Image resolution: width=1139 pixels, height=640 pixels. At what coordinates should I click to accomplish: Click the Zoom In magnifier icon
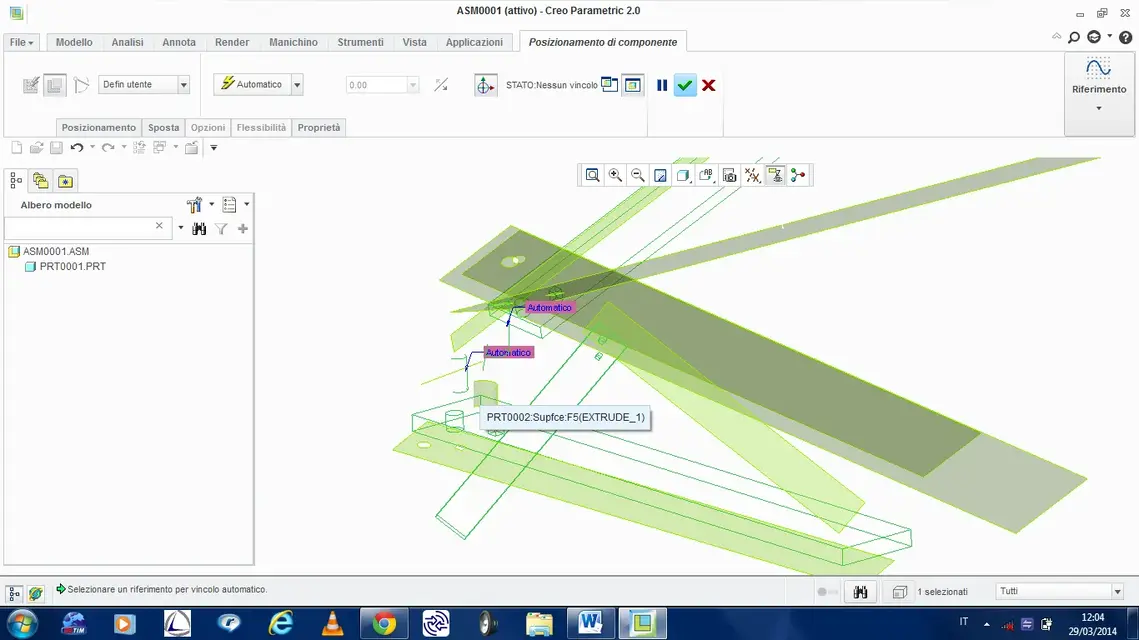pos(615,175)
